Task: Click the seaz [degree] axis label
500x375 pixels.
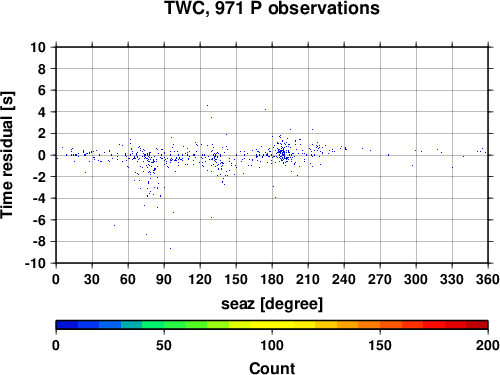Action: tap(272, 304)
